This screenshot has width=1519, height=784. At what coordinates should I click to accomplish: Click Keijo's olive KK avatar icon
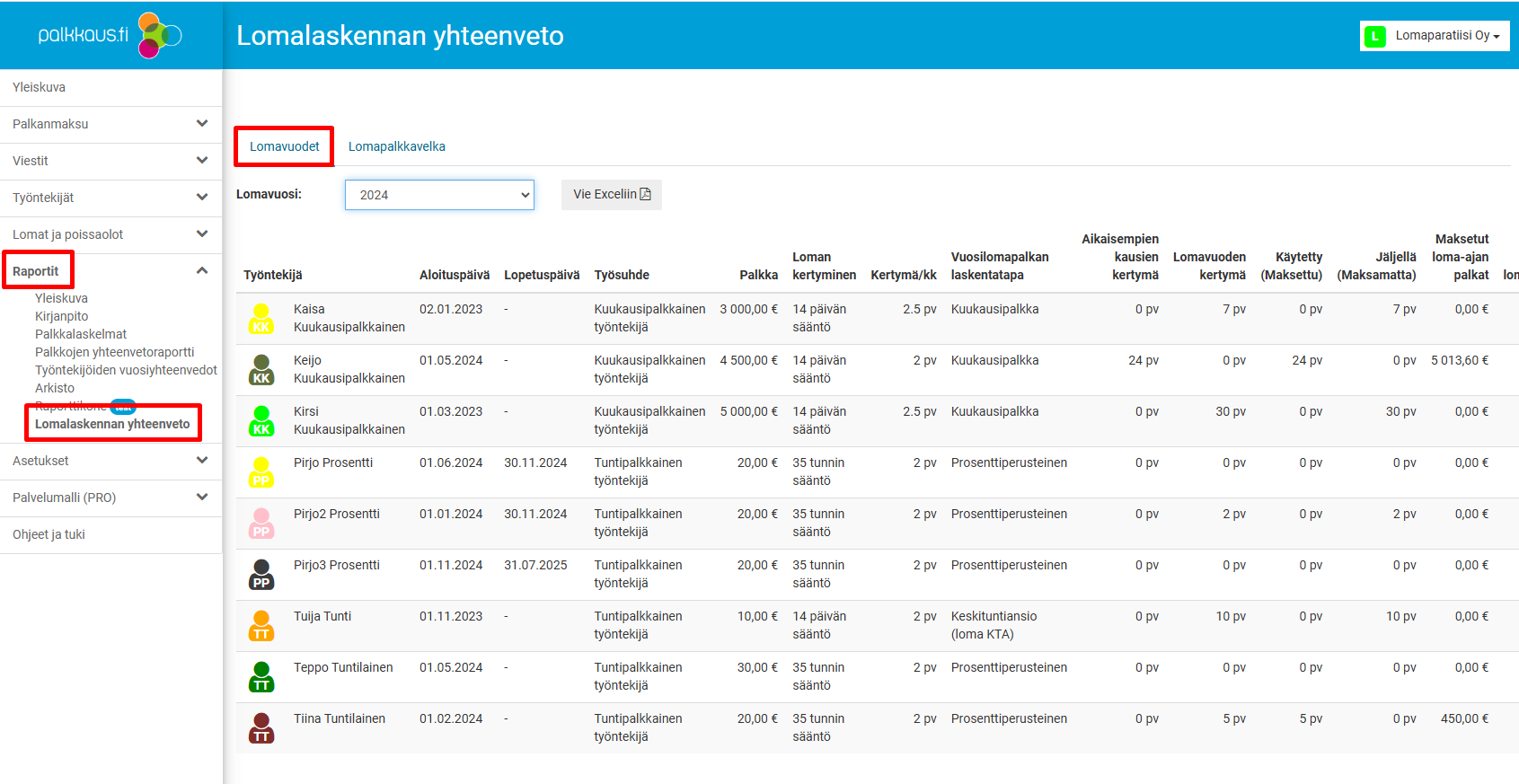click(261, 370)
